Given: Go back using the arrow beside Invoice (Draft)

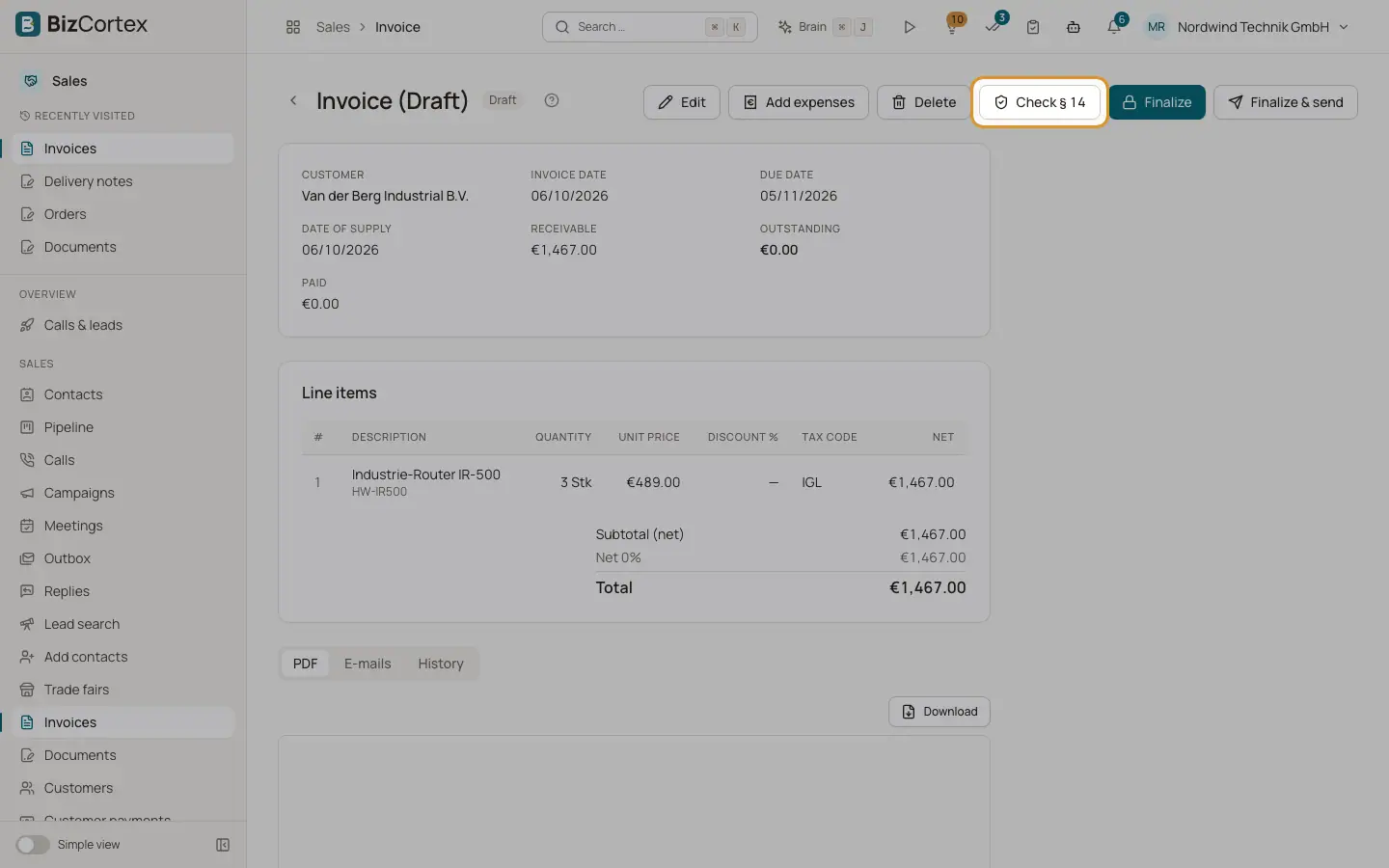Looking at the screenshot, I should 293,100.
